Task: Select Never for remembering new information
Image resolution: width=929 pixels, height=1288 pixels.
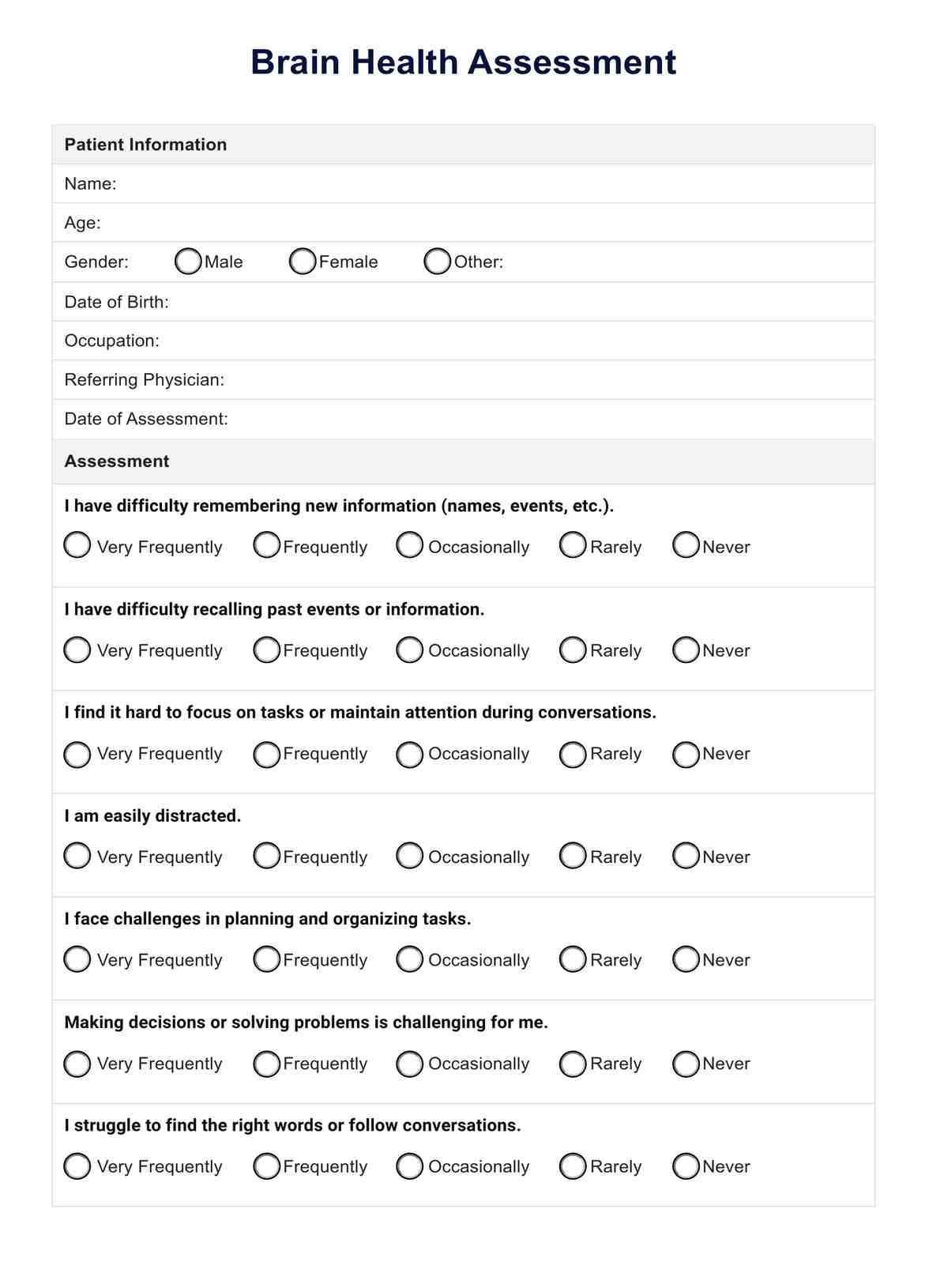Action: click(x=686, y=545)
